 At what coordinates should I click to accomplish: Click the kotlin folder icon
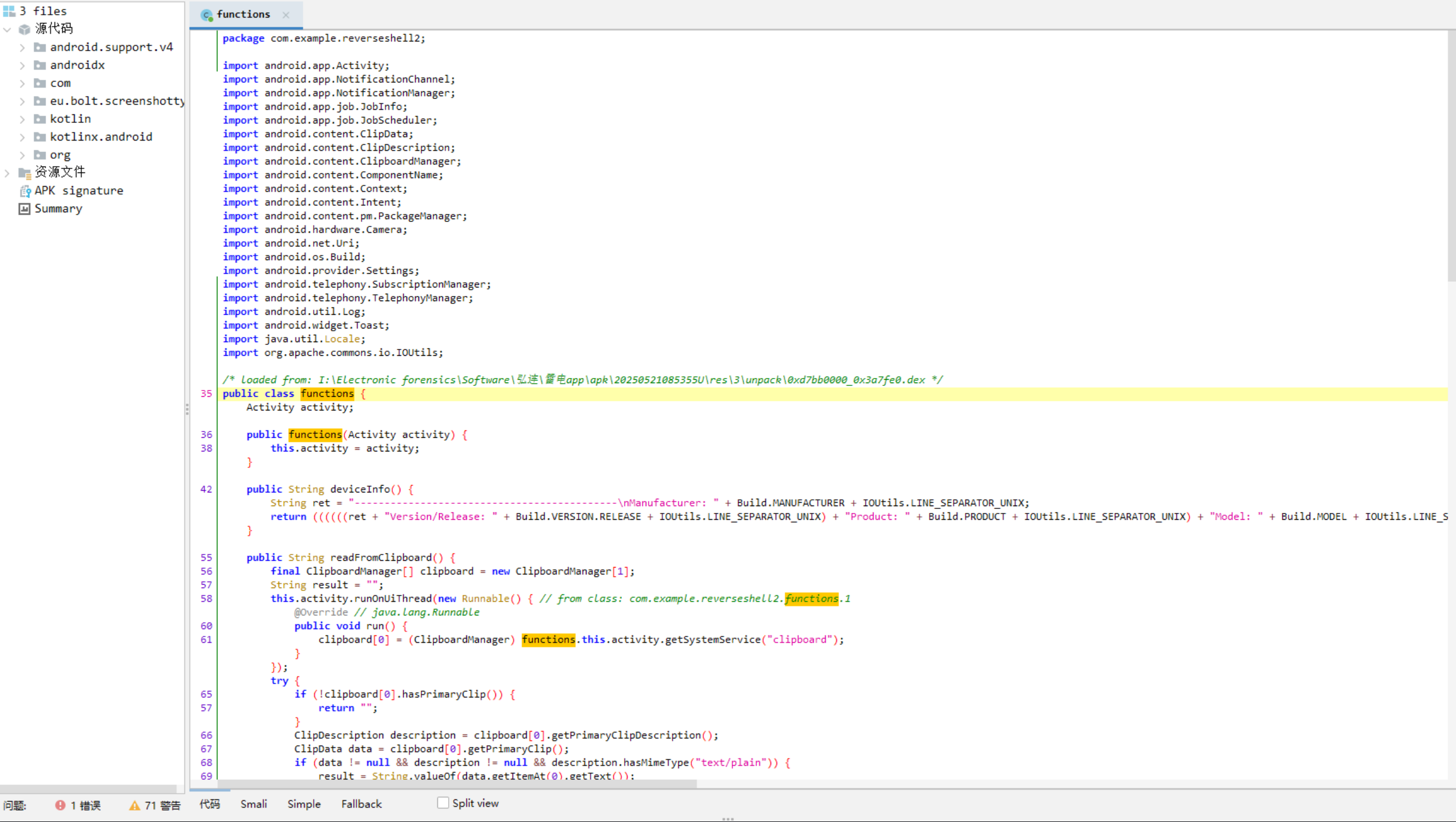point(39,119)
